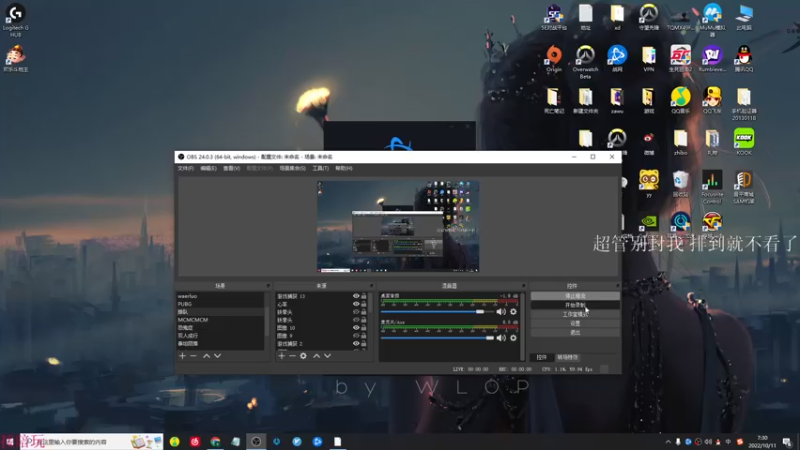Select the PUBG scene
The width and height of the screenshot is (800, 450).
coord(220,304)
